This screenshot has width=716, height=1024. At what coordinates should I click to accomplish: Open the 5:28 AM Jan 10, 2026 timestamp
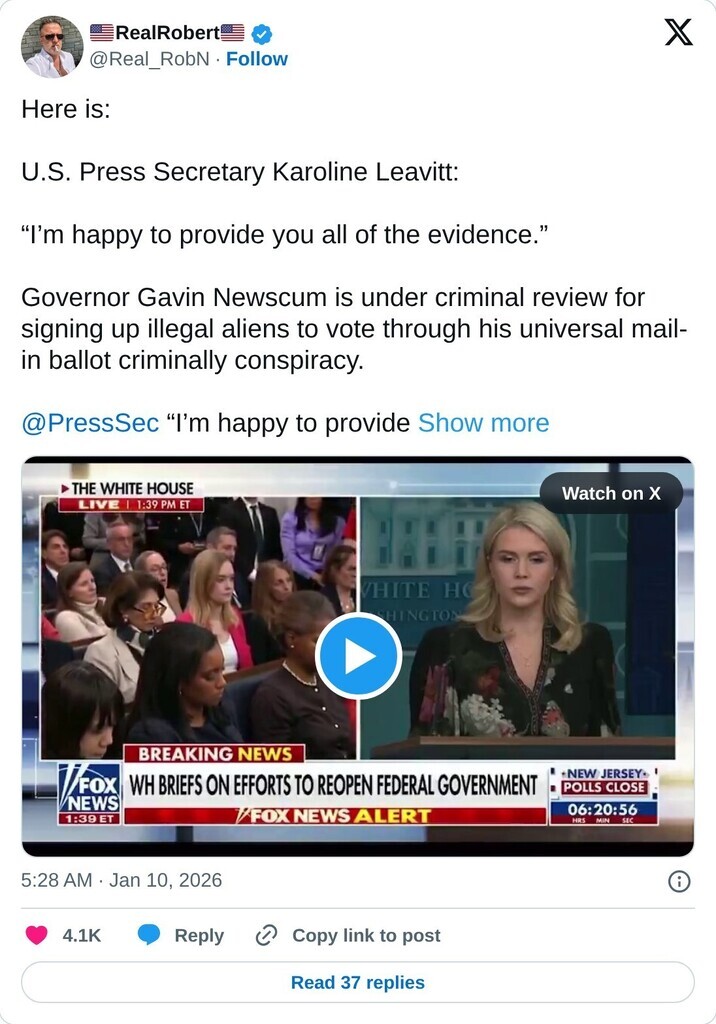122,880
